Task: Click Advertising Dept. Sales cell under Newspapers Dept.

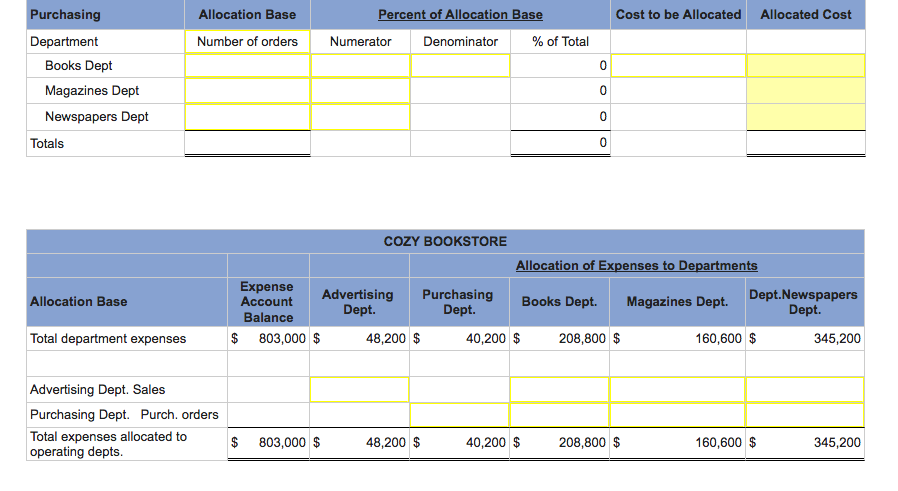Action: tap(805, 390)
